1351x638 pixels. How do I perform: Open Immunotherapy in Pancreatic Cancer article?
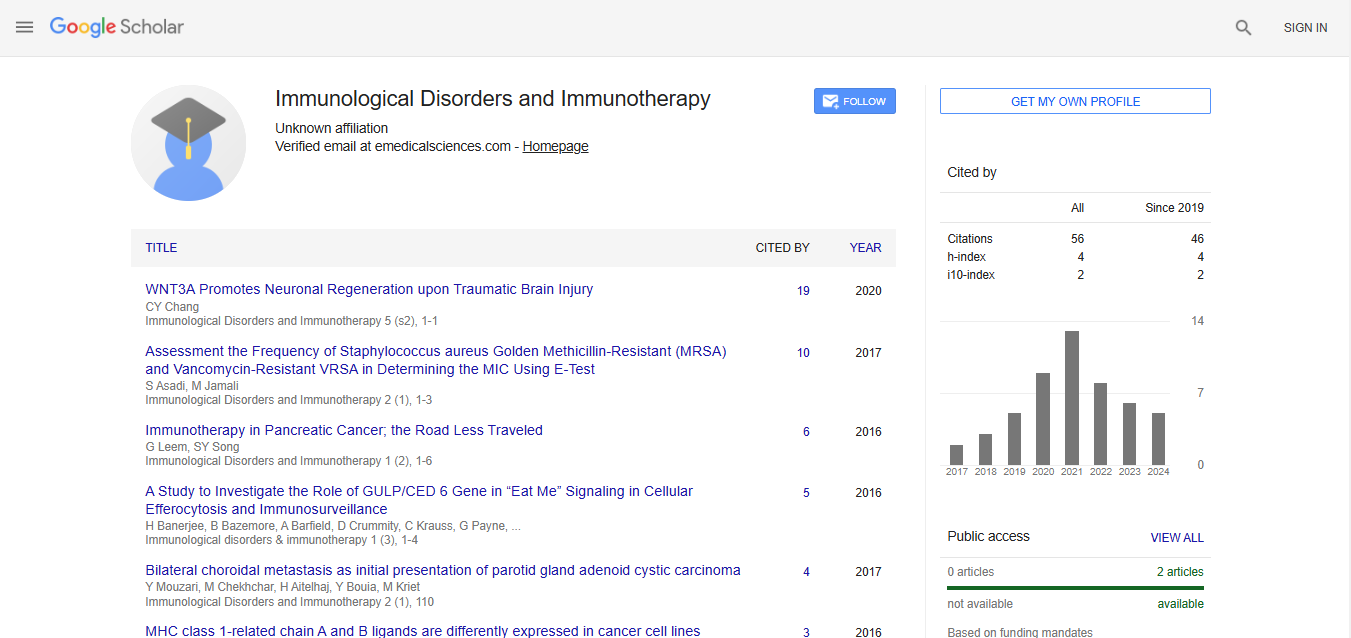344,430
